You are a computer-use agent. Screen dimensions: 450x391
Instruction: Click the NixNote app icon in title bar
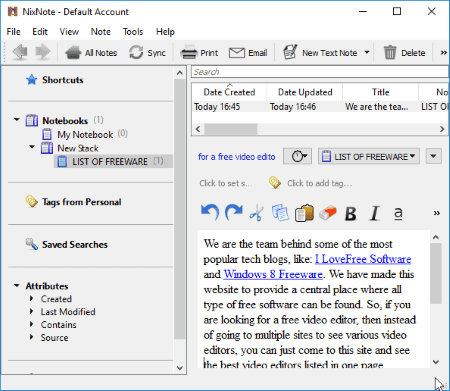[12, 11]
